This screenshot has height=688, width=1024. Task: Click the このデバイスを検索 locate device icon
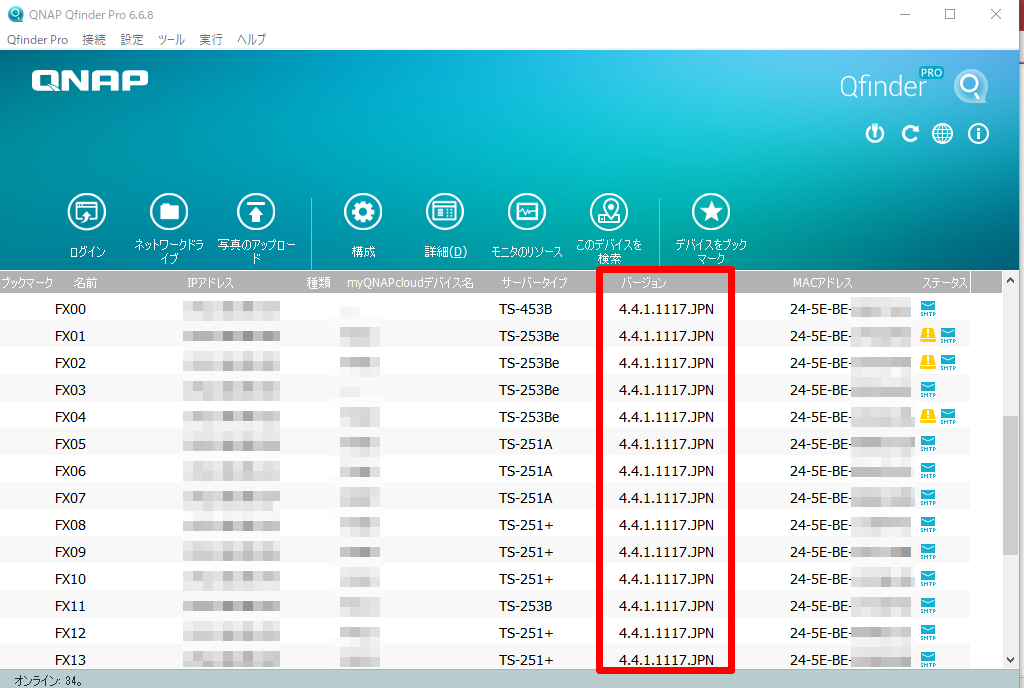[x=609, y=212]
